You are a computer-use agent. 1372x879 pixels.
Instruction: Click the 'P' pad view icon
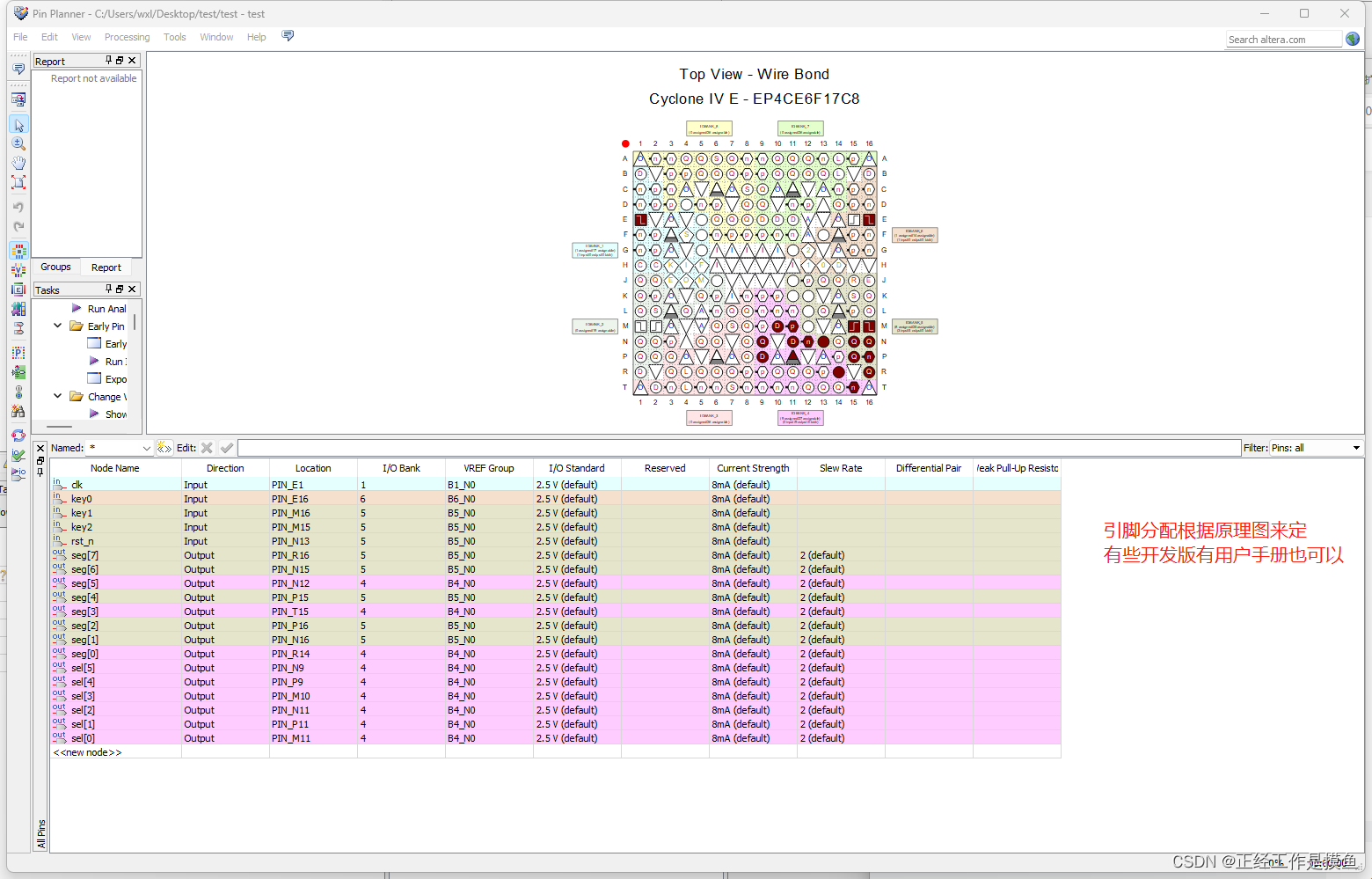18,353
